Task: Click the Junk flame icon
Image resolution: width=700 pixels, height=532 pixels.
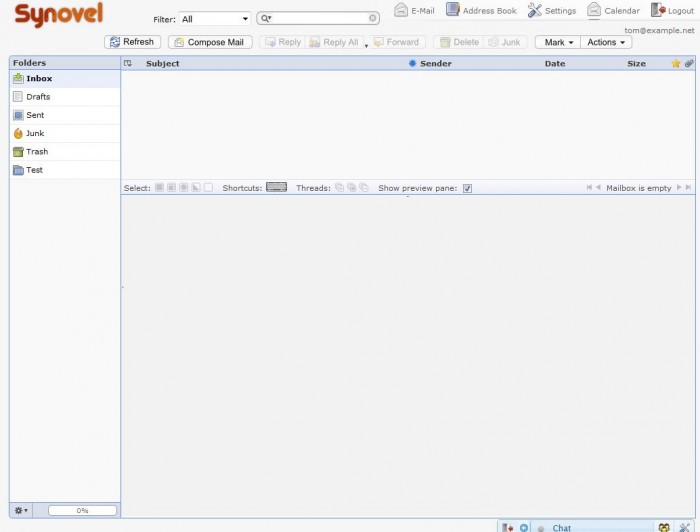Action: pyautogui.click(x=18, y=133)
